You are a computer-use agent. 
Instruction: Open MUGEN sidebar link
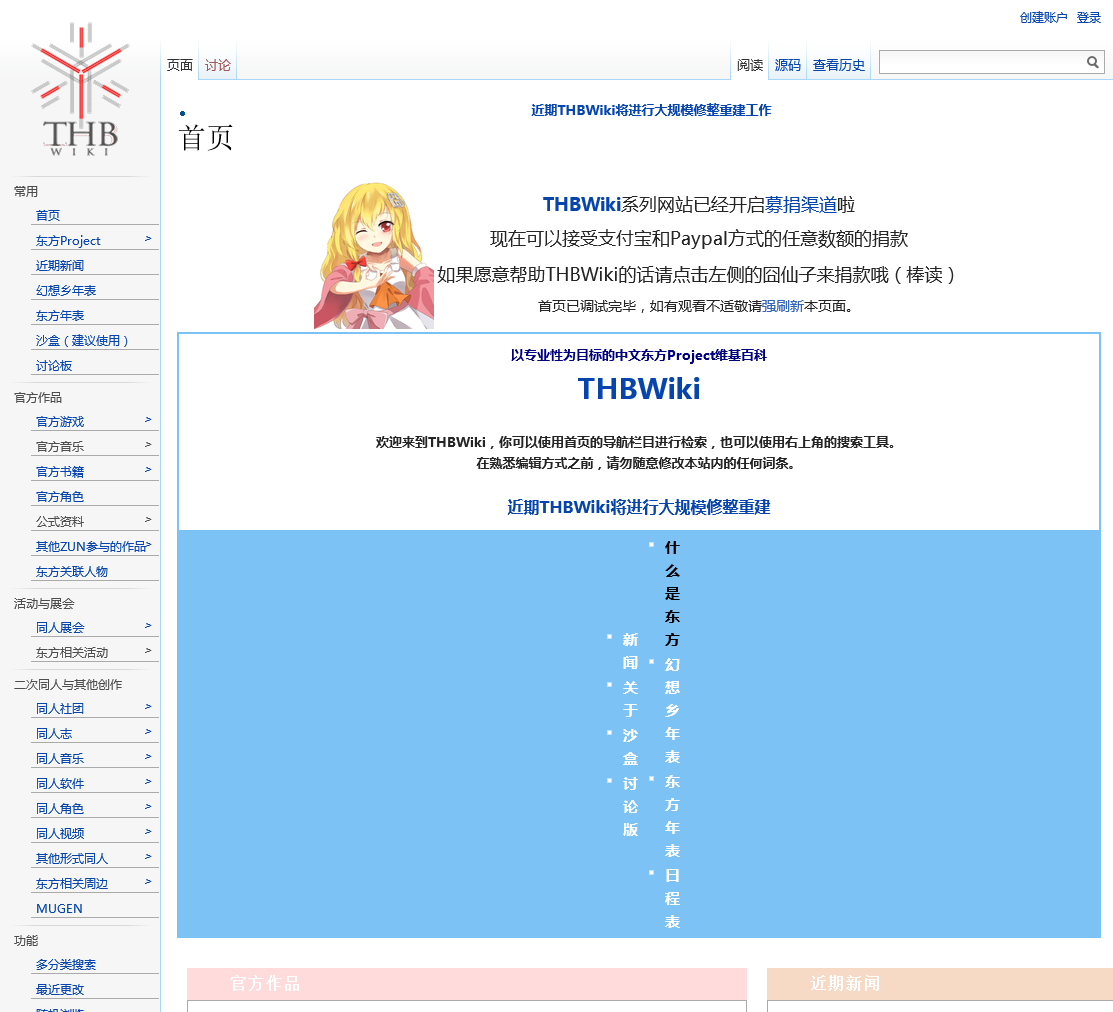point(59,908)
